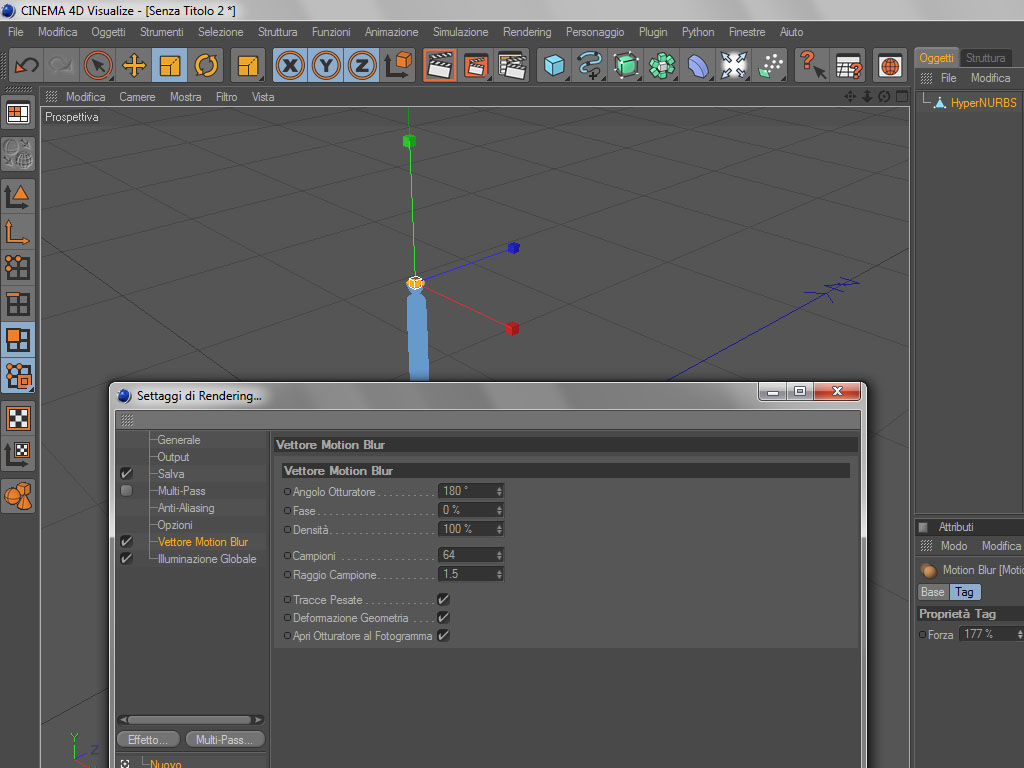Click the Effetto... button
This screenshot has height=768, width=1024.
(148, 739)
